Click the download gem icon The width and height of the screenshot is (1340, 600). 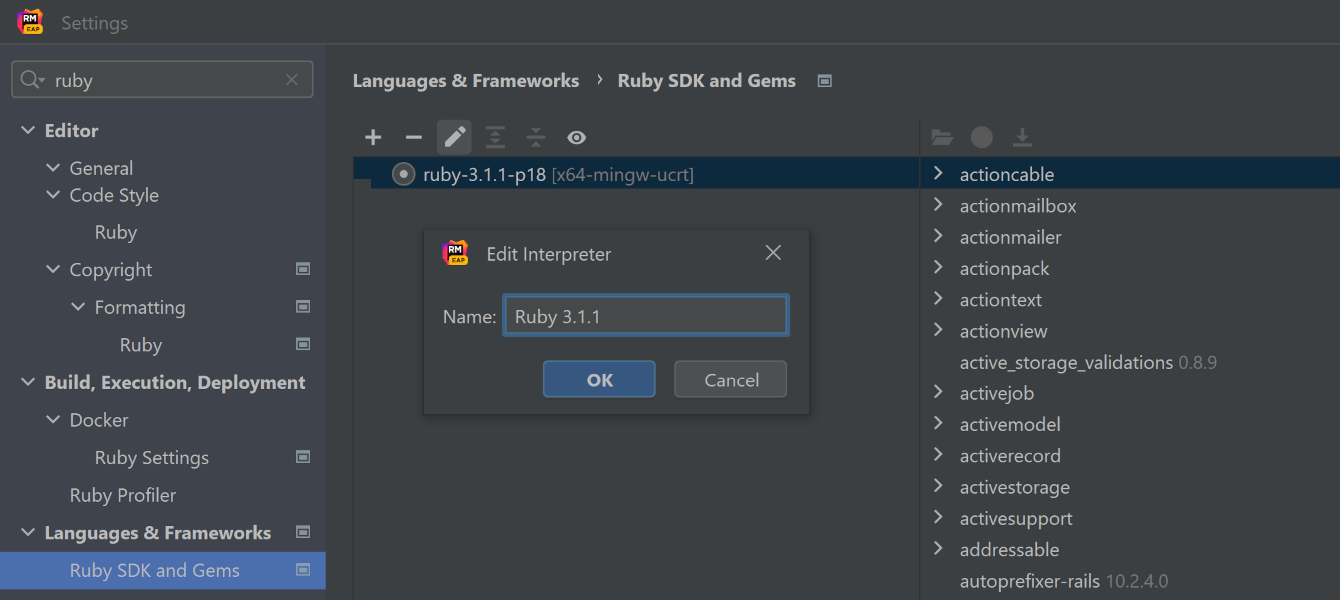pos(1022,137)
